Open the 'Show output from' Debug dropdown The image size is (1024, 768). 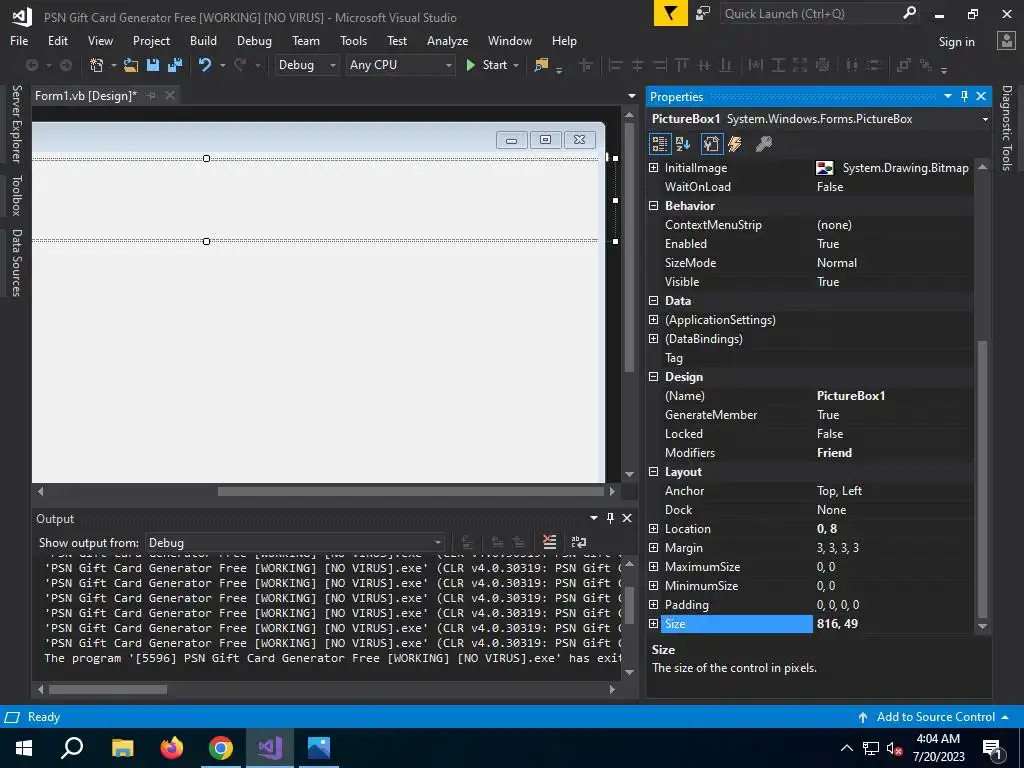click(295, 543)
